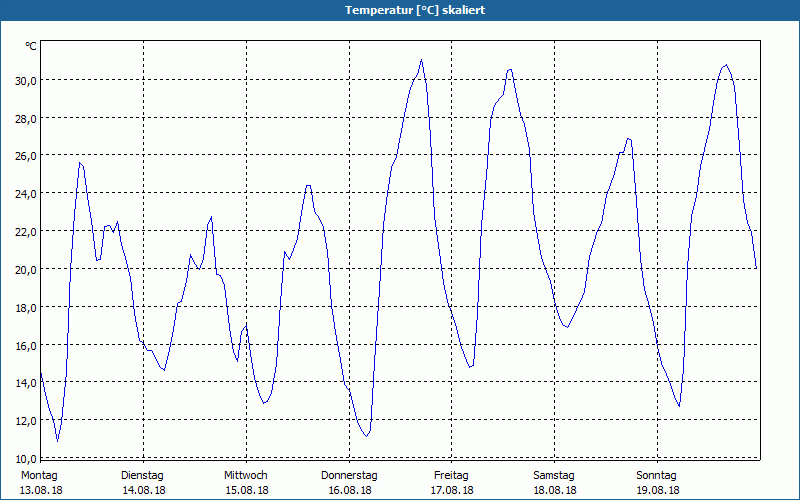Click the Sonntag day label

pyautogui.click(x=657, y=476)
